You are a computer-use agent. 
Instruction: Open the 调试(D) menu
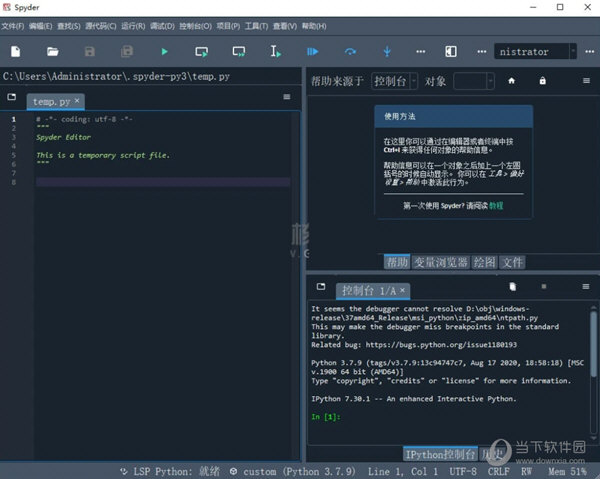[x=162, y=26]
